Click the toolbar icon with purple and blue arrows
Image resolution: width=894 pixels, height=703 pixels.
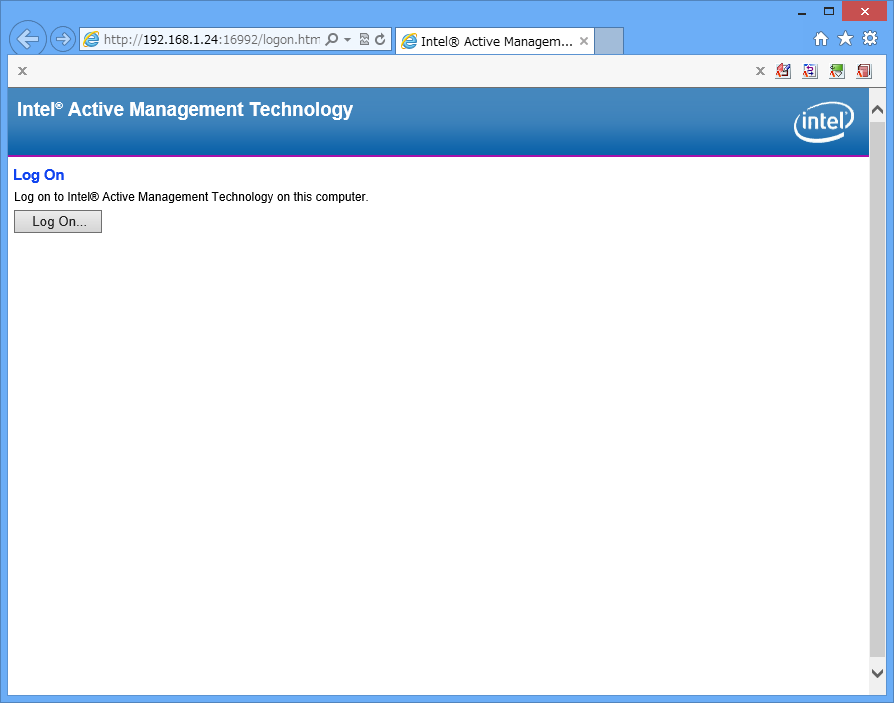(810, 71)
